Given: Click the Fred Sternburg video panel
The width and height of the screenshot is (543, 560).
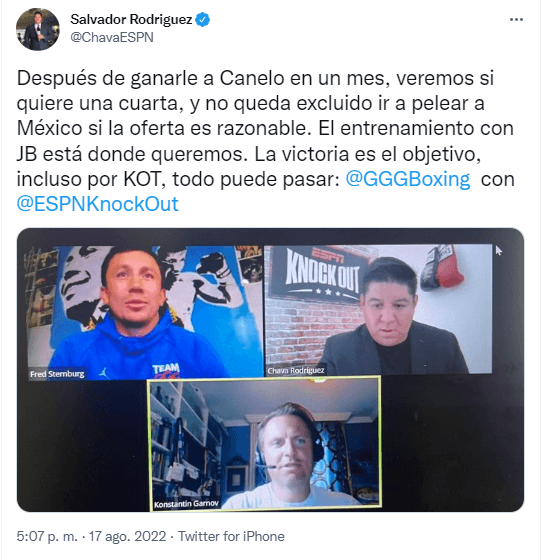Looking at the screenshot, I should (x=145, y=312).
